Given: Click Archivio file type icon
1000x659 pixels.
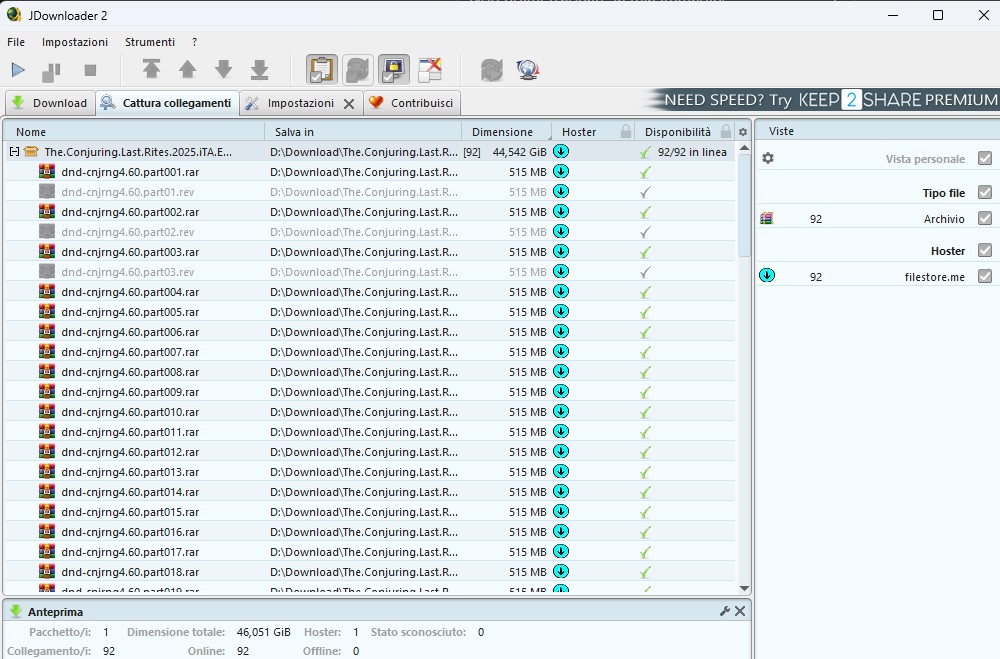Looking at the screenshot, I should pyautogui.click(x=767, y=218).
